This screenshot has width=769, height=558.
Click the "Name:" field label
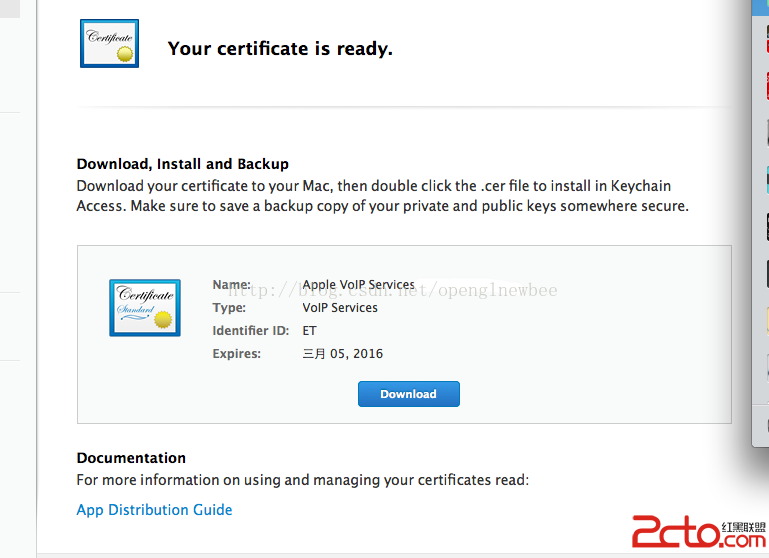pos(231,285)
